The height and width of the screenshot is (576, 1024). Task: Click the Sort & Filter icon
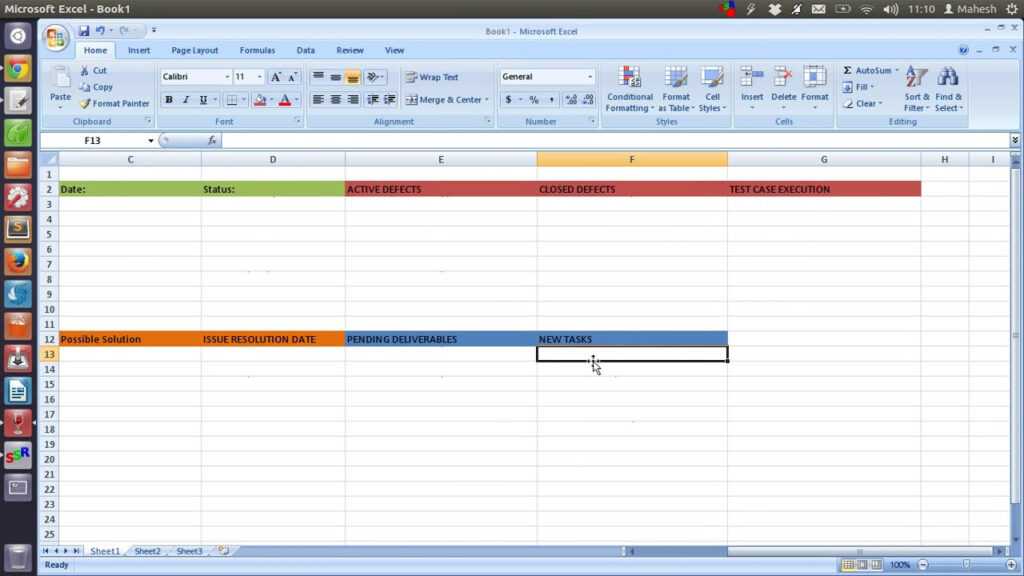point(916,88)
